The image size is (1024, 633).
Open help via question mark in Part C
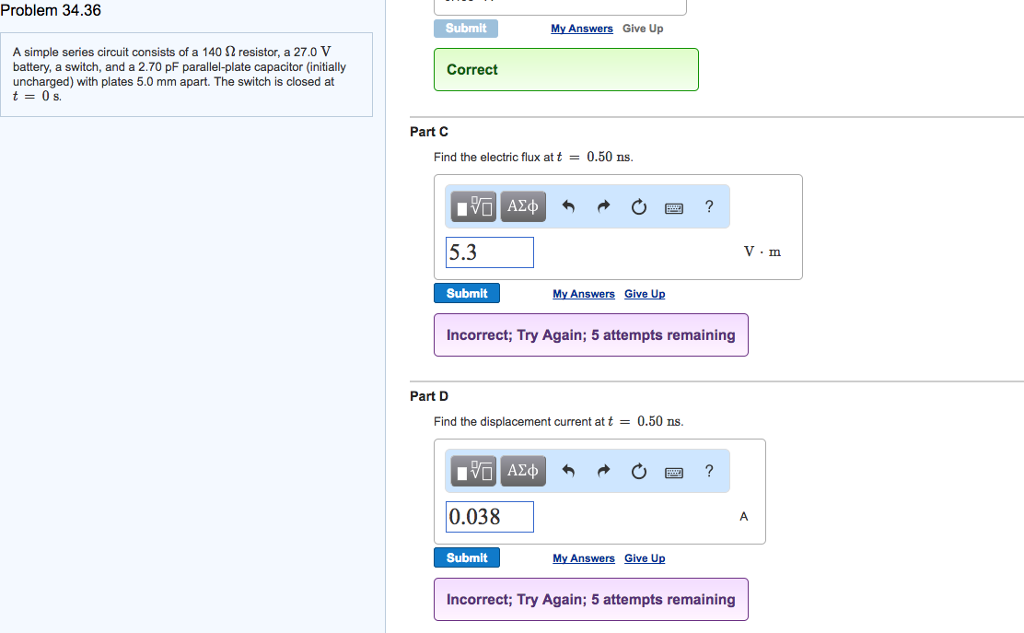point(709,207)
